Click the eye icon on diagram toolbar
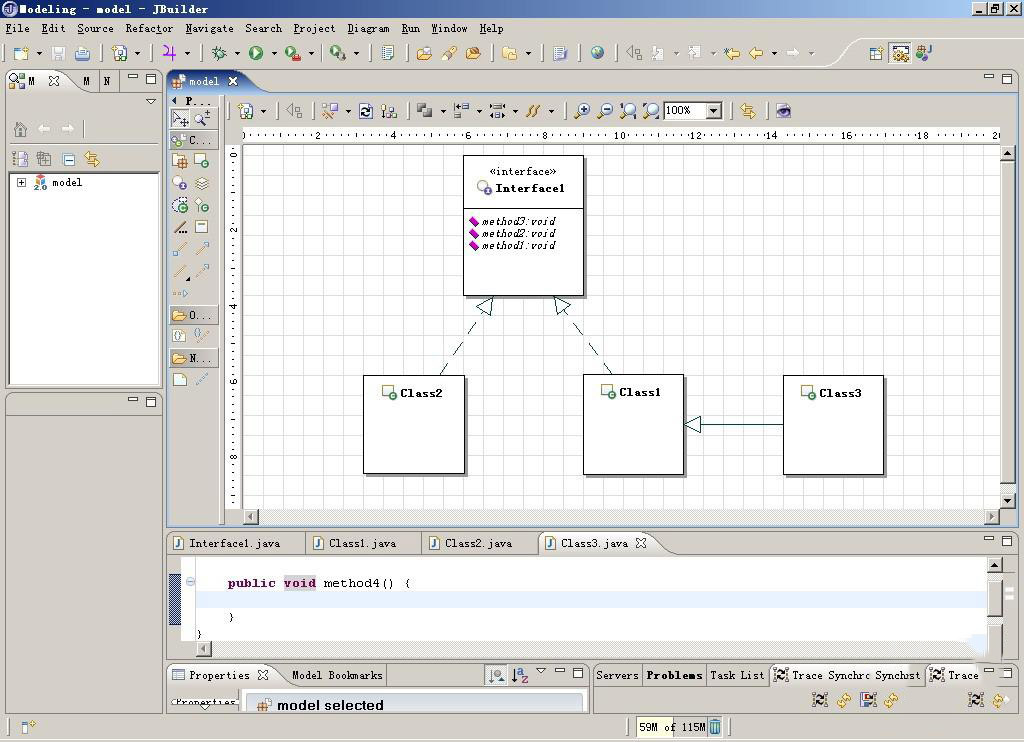The height and width of the screenshot is (742, 1024). (783, 111)
